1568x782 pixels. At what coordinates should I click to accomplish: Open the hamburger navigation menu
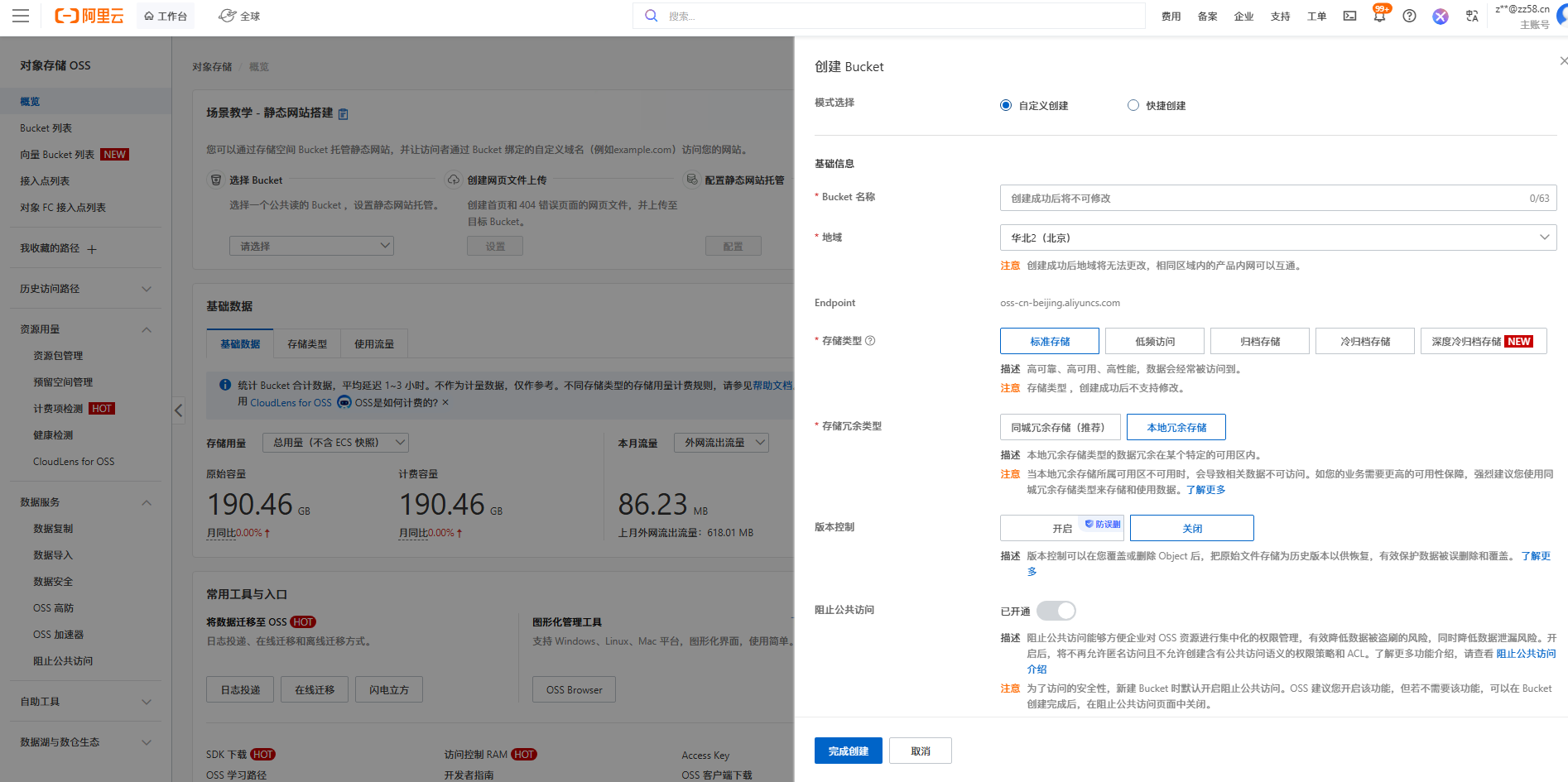point(21,16)
